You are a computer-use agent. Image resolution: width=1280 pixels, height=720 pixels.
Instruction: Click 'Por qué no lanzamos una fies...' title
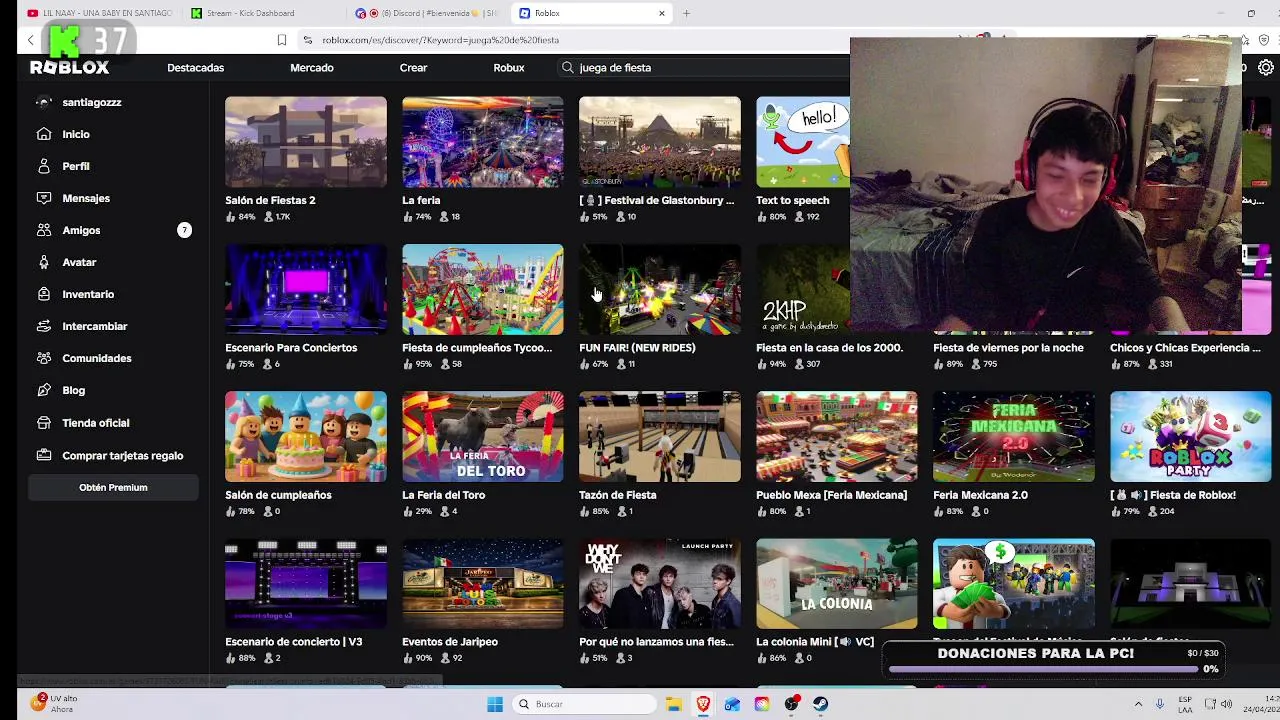pyautogui.click(x=656, y=642)
